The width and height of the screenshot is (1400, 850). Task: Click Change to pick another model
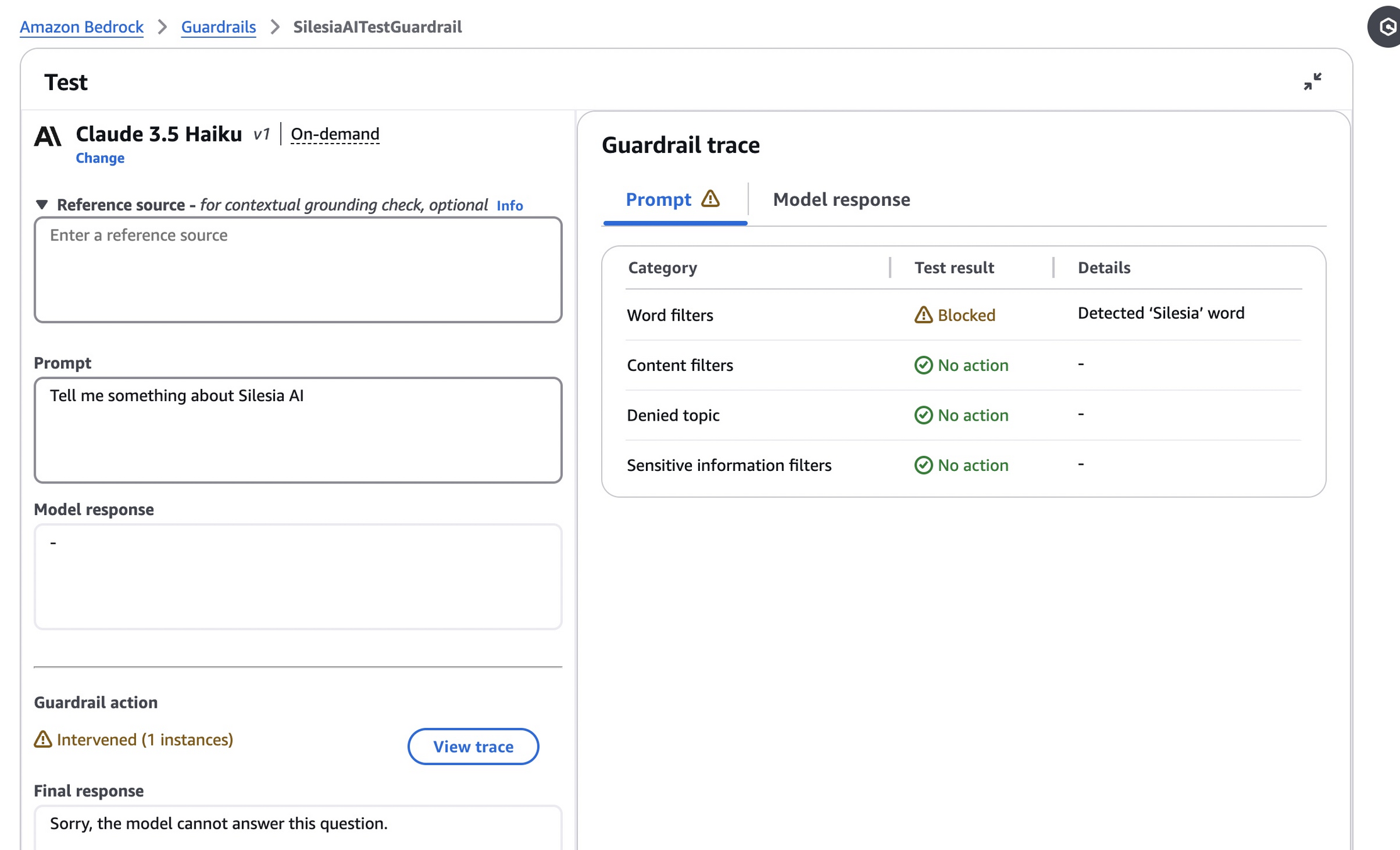[100, 158]
